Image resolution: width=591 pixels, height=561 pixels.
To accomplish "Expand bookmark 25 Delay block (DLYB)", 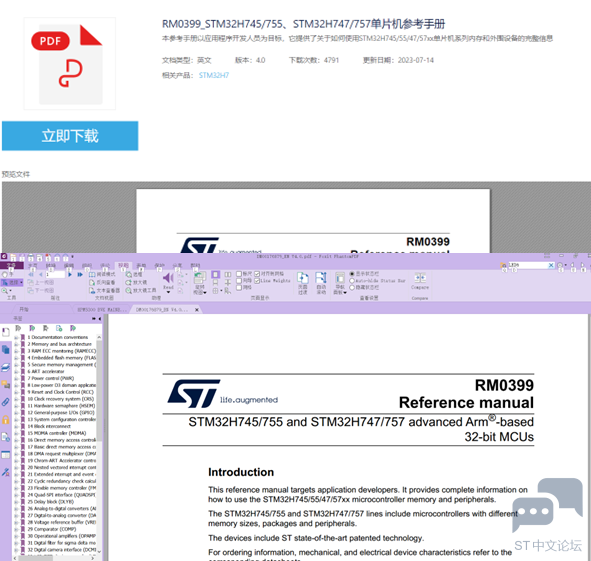I will click(x=17, y=502).
